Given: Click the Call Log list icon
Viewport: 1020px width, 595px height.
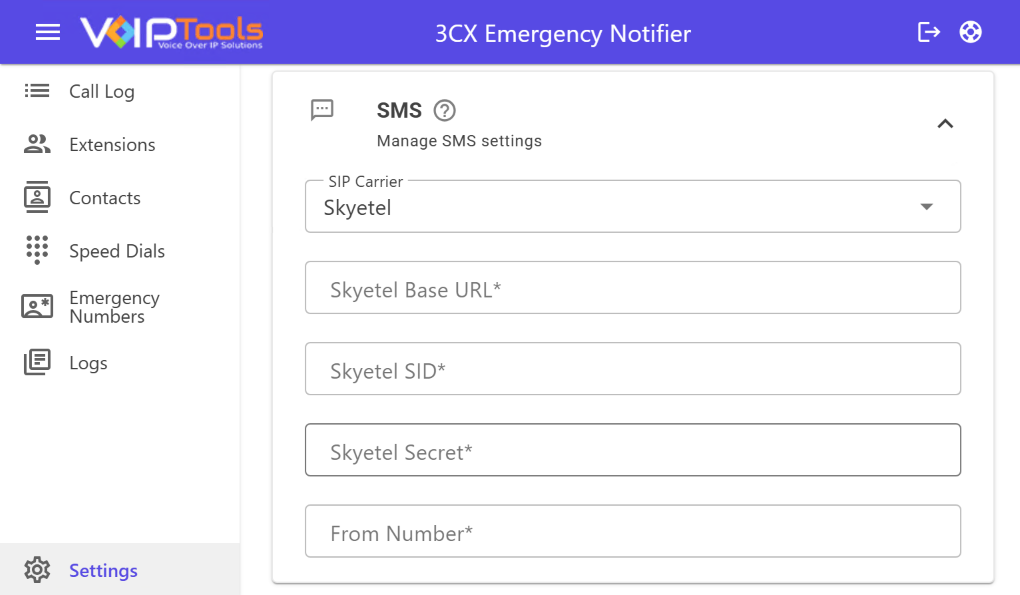Looking at the screenshot, I should pos(37,91).
